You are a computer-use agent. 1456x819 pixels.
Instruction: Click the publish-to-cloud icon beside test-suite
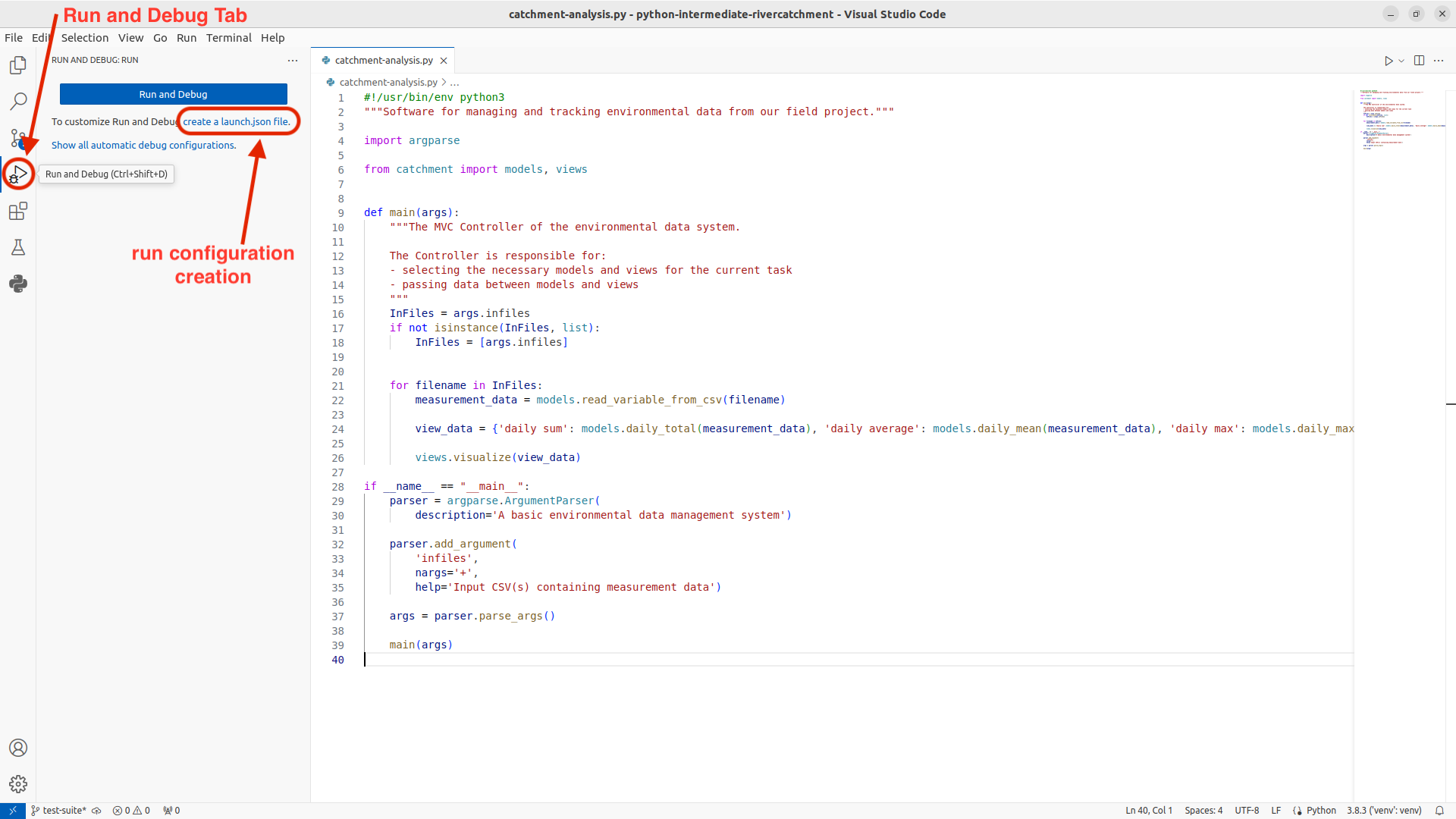96,811
